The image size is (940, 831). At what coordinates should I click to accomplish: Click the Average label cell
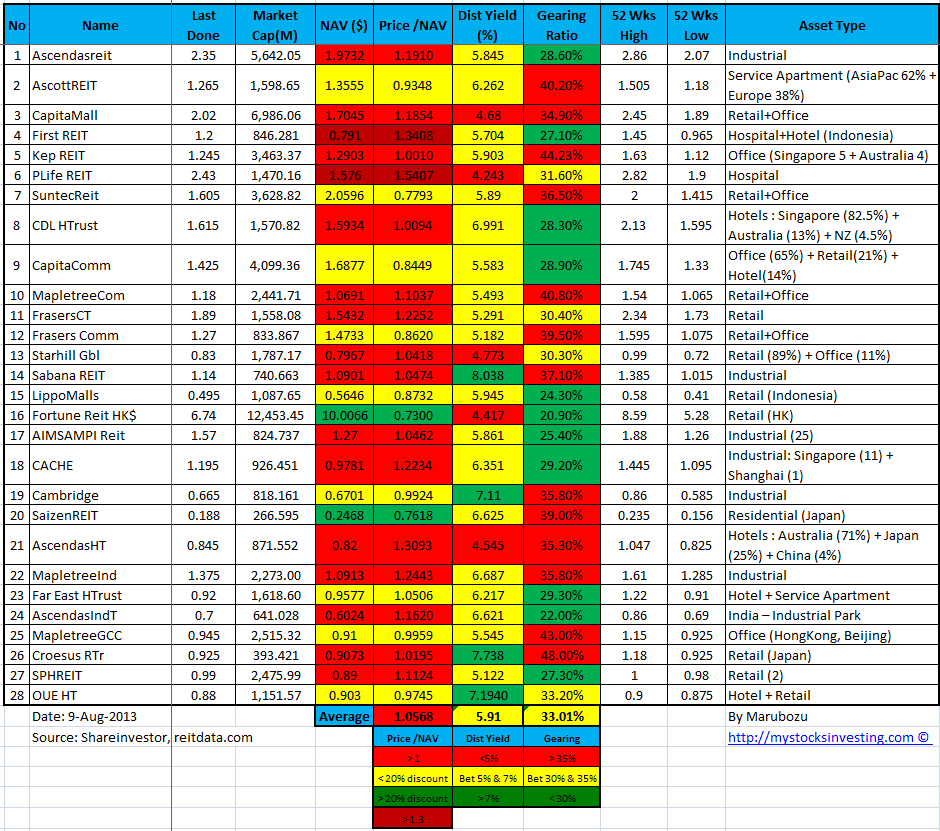click(x=344, y=716)
